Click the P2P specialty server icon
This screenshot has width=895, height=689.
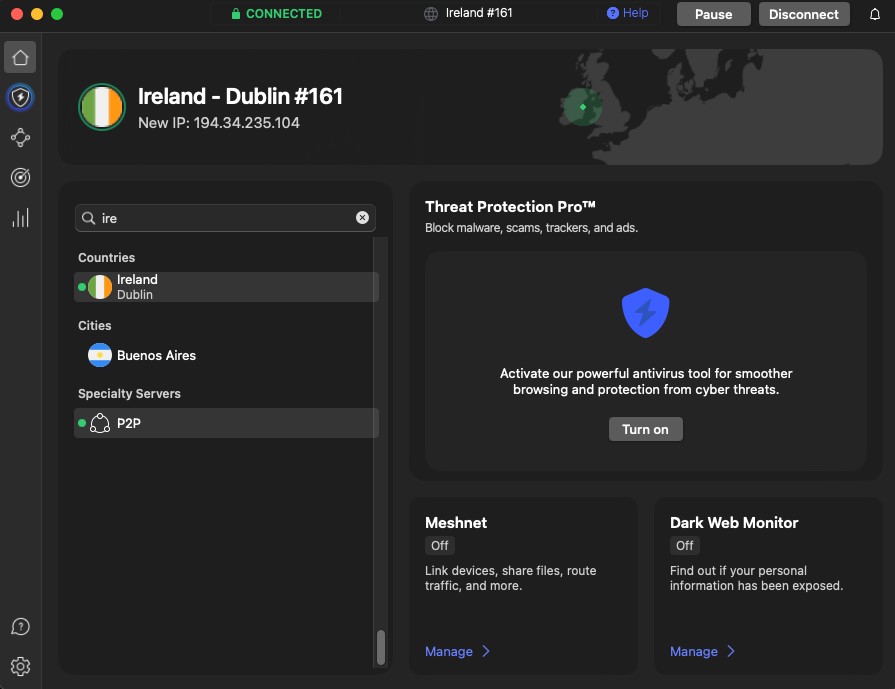100,423
